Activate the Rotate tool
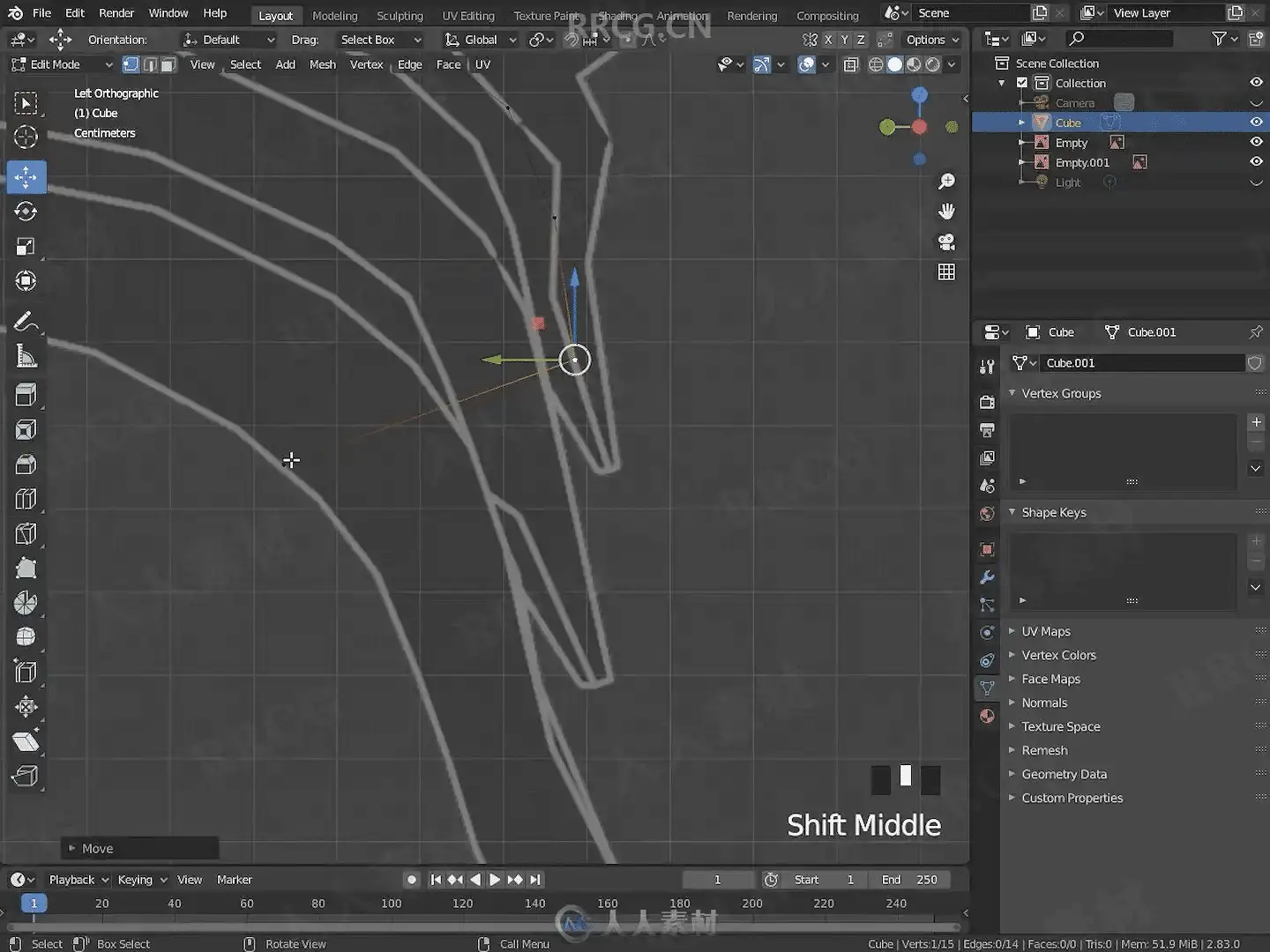Viewport: 1270px width, 952px height. pos(26,212)
